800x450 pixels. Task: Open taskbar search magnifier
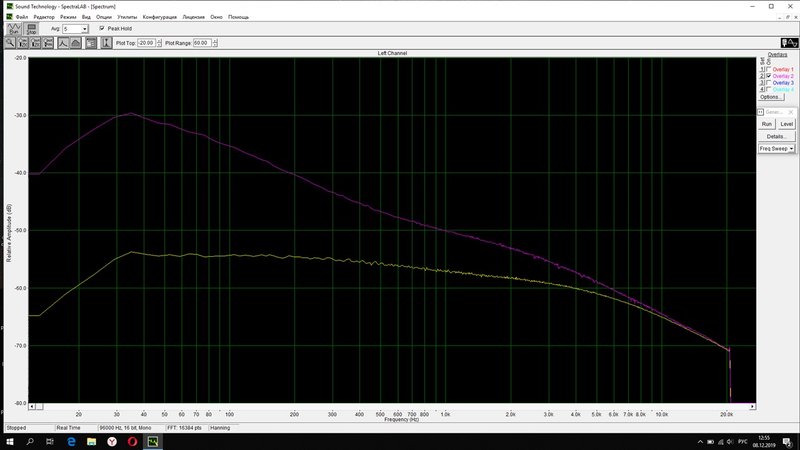click(30, 442)
